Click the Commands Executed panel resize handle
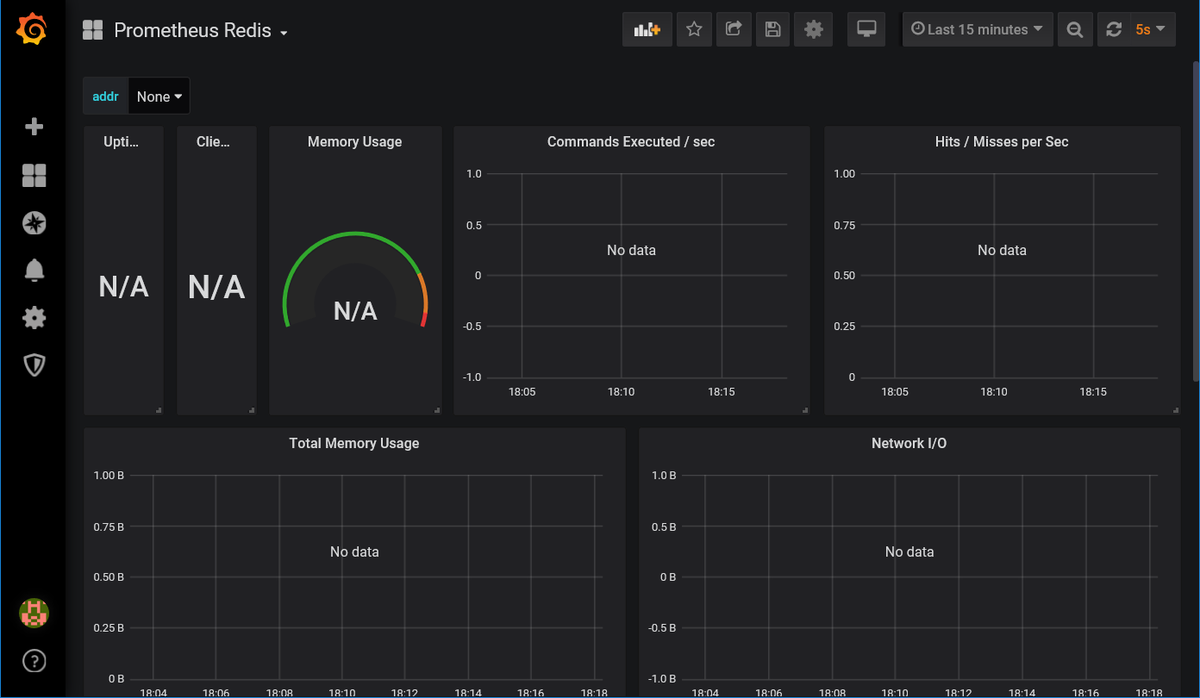 click(x=805, y=410)
